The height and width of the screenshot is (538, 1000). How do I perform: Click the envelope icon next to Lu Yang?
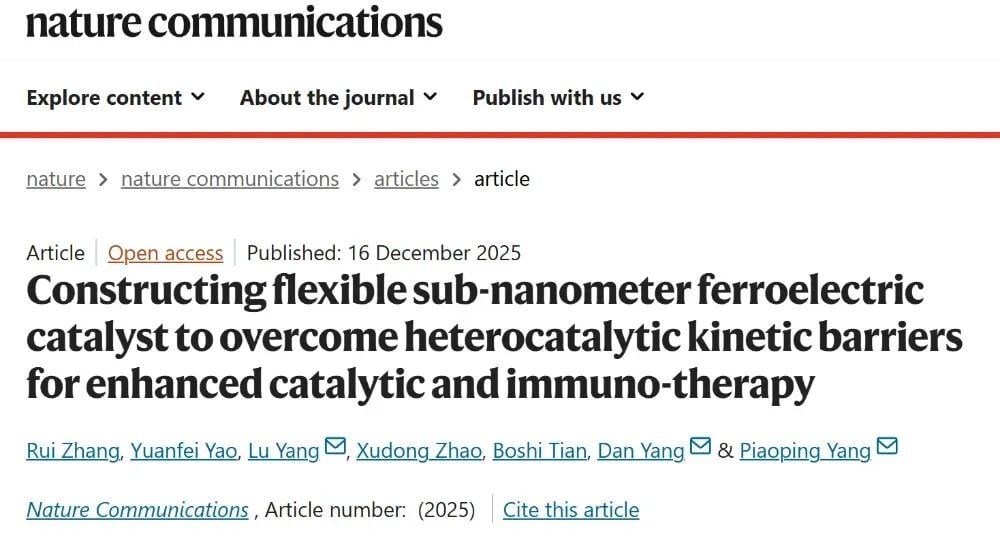click(x=335, y=448)
